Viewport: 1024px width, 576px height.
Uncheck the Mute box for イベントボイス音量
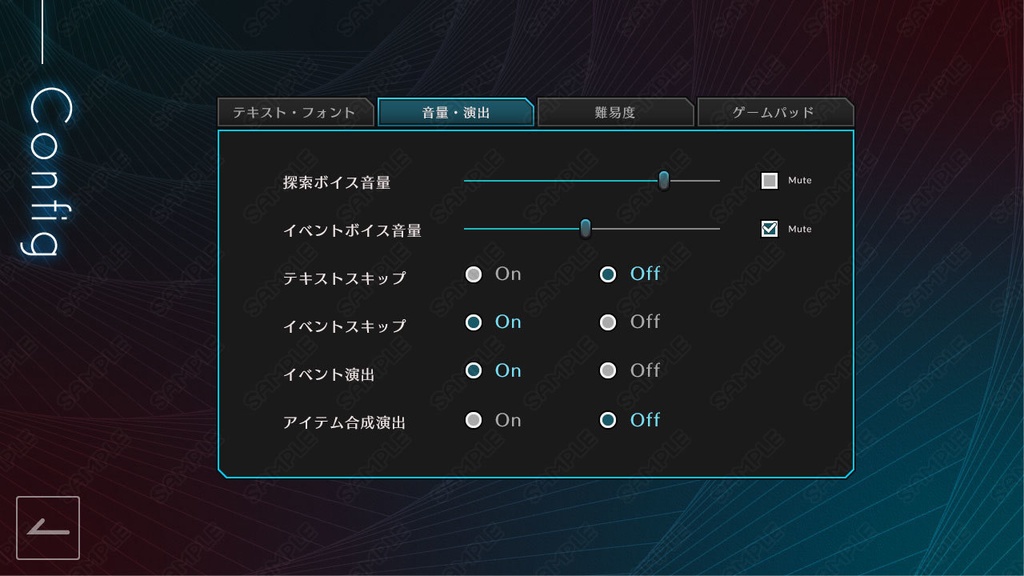point(770,228)
